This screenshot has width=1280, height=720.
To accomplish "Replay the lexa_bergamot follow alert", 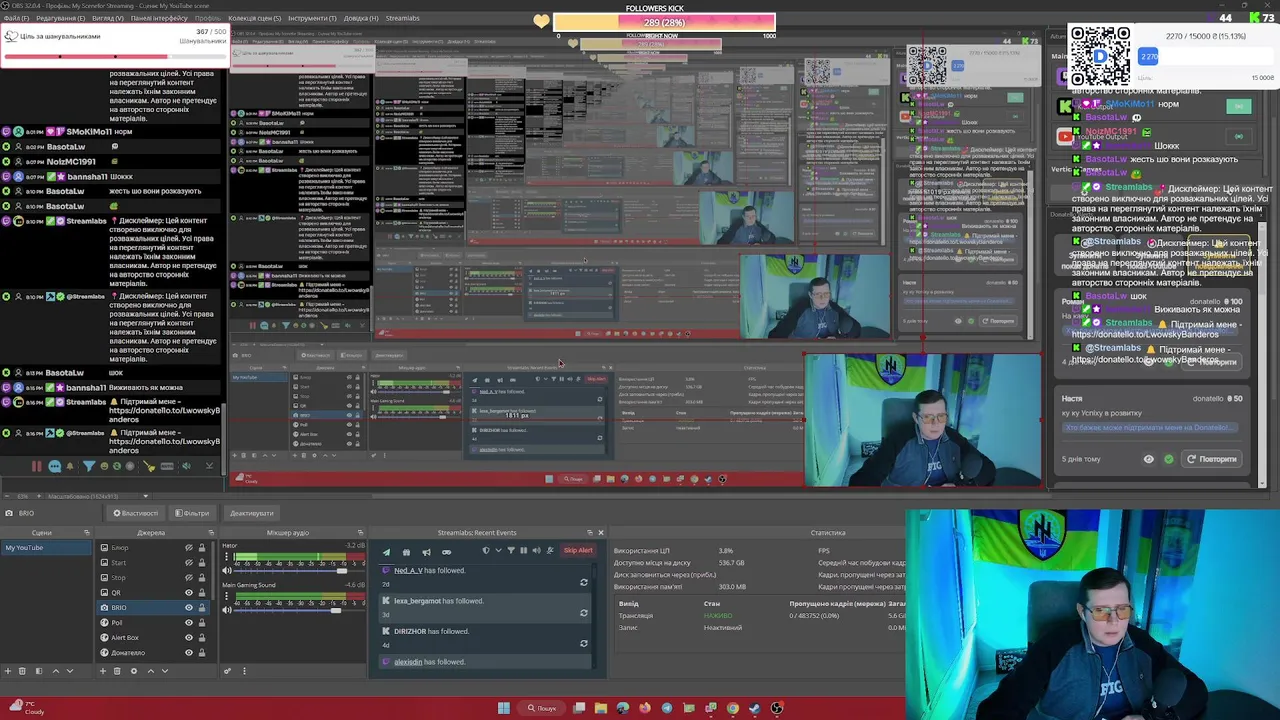I will click(584, 613).
